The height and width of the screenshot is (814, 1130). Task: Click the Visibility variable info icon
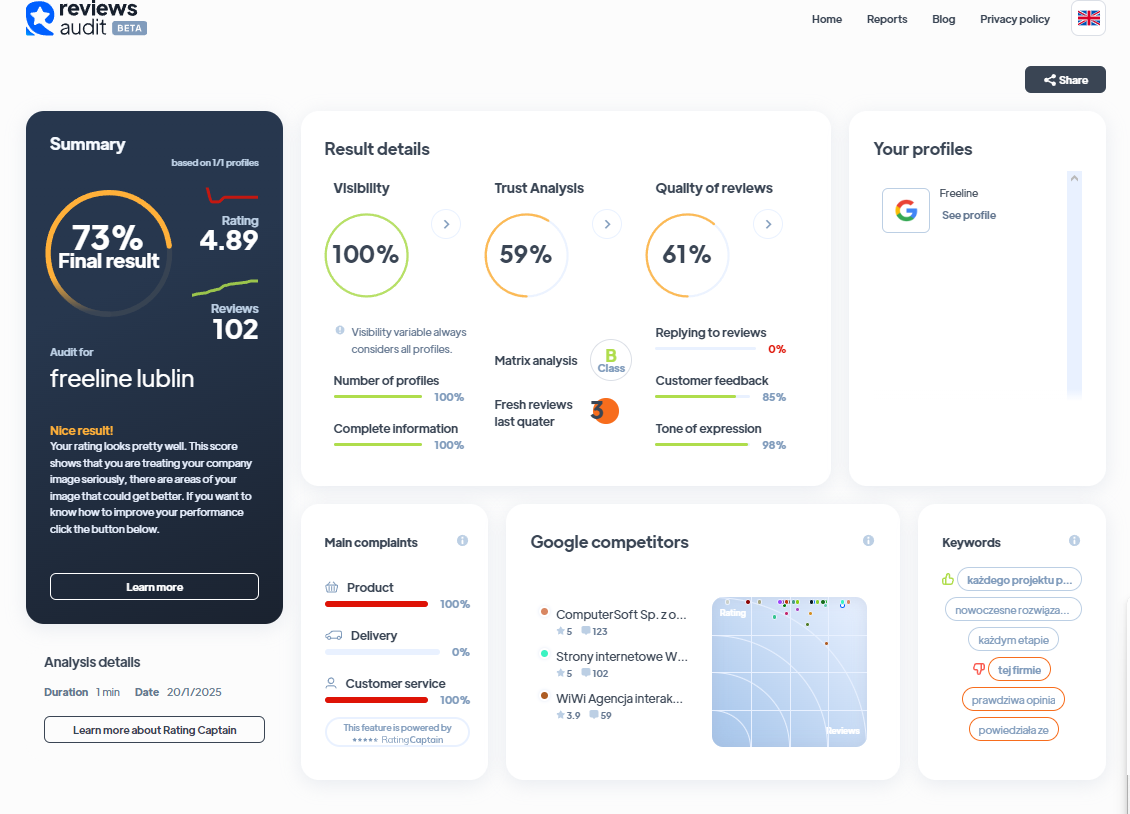click(x=339, y=331)
